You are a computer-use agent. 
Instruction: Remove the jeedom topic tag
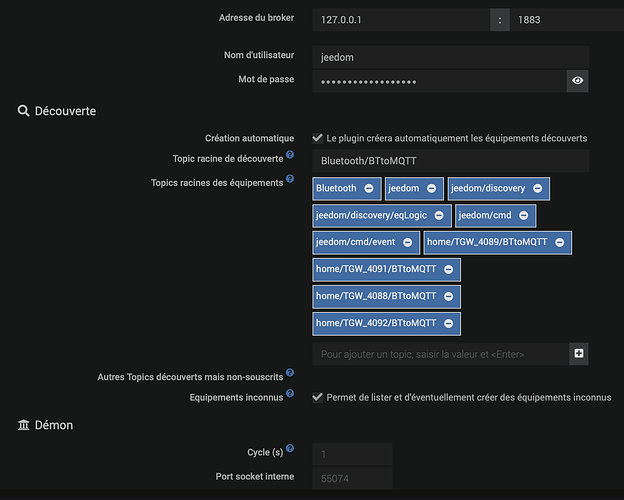click(x=431, y=188)
